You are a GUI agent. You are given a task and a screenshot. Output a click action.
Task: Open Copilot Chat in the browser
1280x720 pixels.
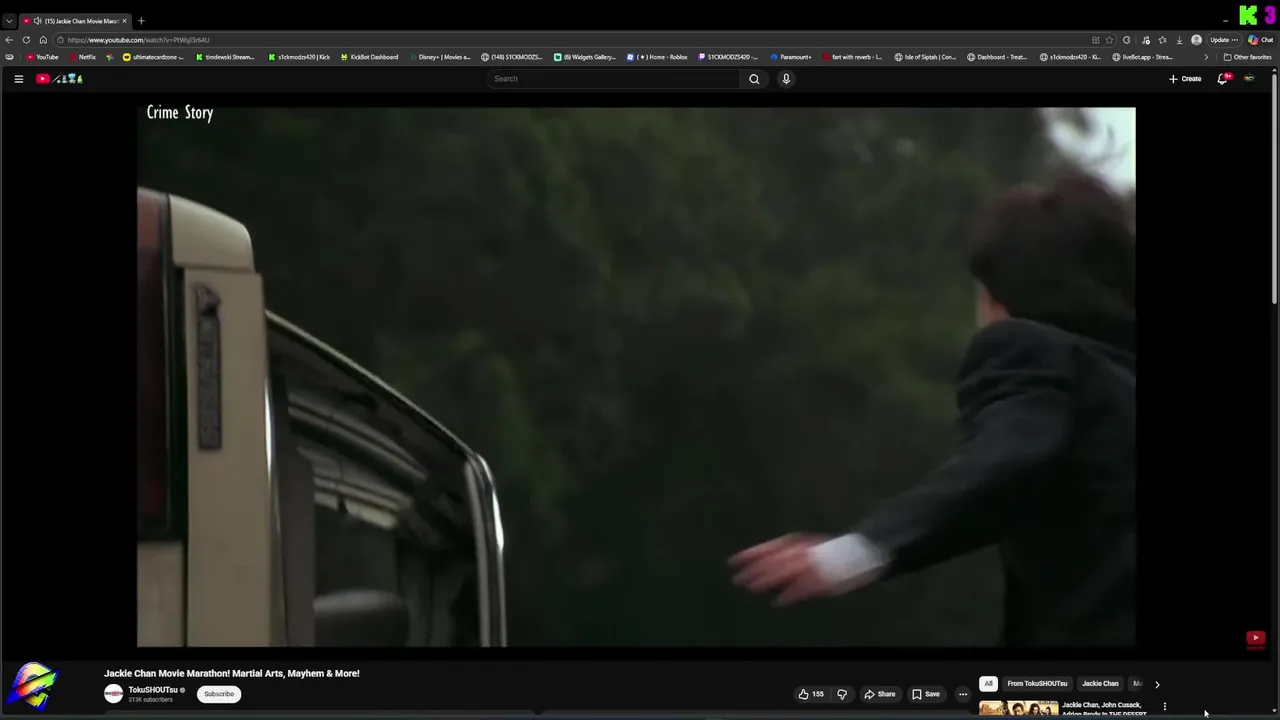[1260, 40]
